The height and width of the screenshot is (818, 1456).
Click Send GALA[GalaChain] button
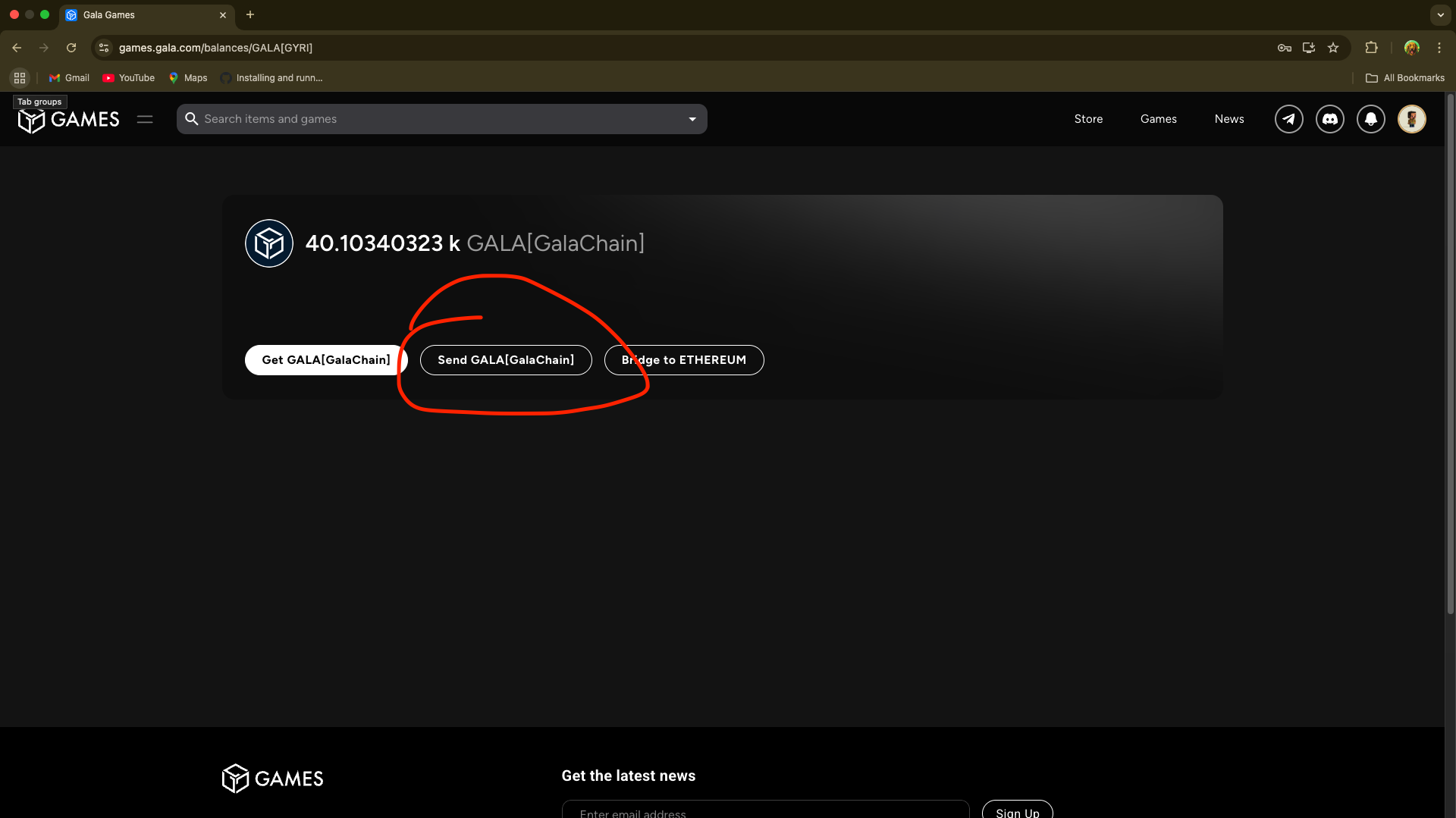pyautogui.click(x=506, y=360)
